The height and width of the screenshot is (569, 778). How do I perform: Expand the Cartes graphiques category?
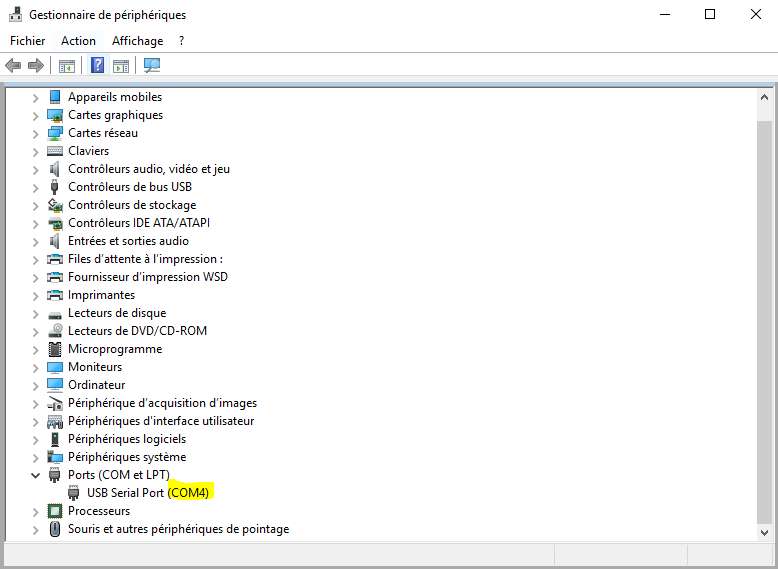(x=35, y=116)
